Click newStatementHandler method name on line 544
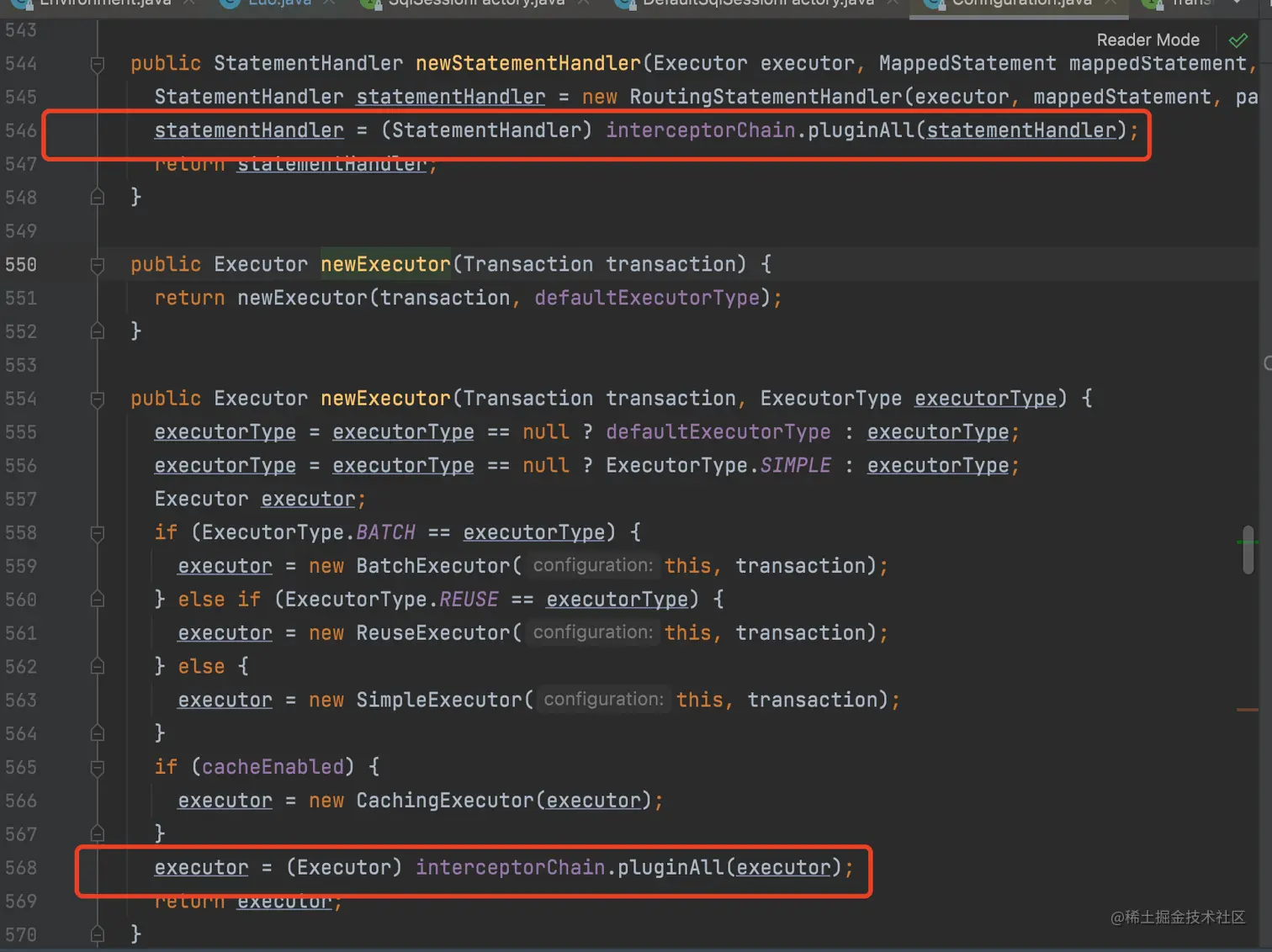This screenshot has height=952, width=1272. [528, 63]
